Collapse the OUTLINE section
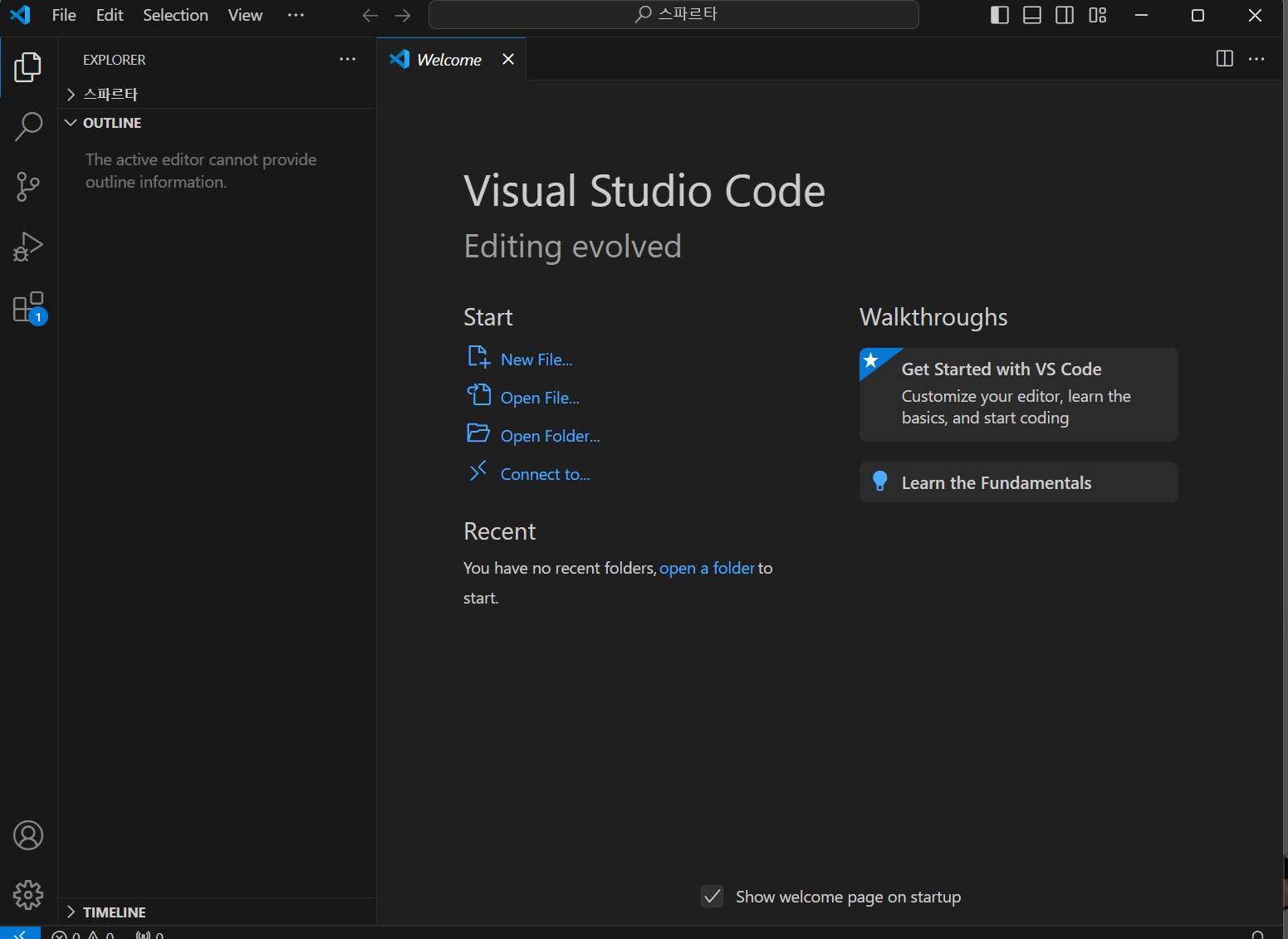1288x939 pixels. 217,123
